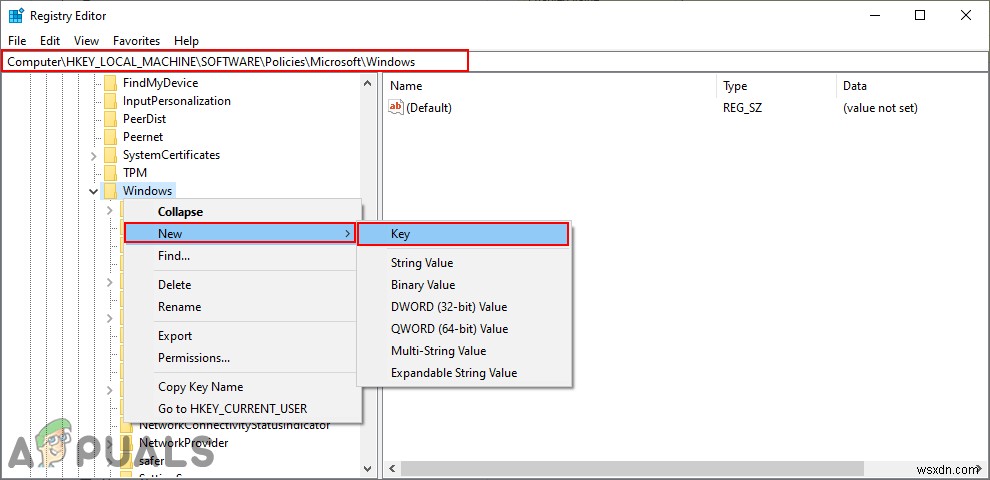
Task: Create a new Multi-String Value
Action: click(x=463, y=351)
